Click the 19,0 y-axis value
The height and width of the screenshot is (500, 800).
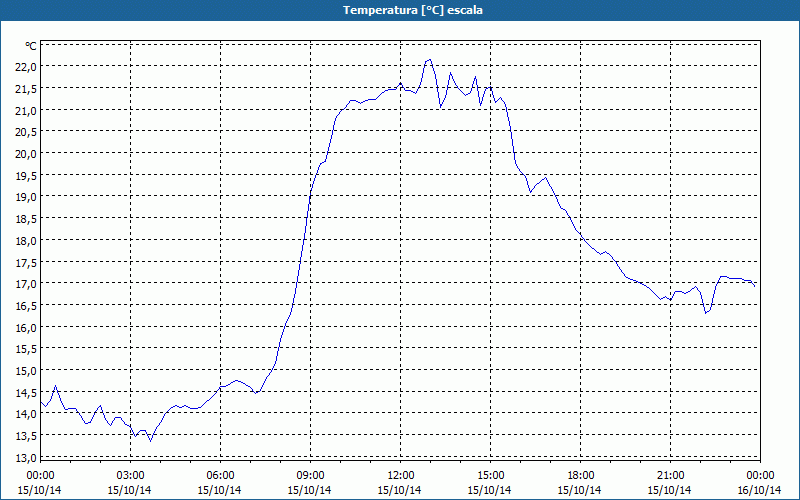pyautogui.click(x=26, y=197)
